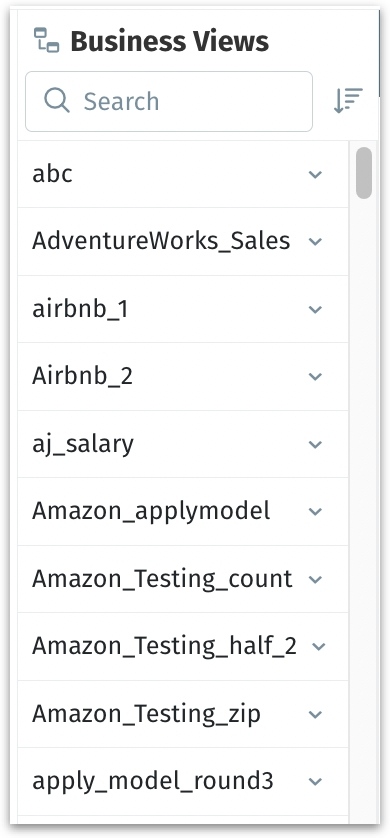Image resolution: width=390 pixels, height=838 pixels.
Task: Open the aj_salary view entry
Action: point(183,444)
